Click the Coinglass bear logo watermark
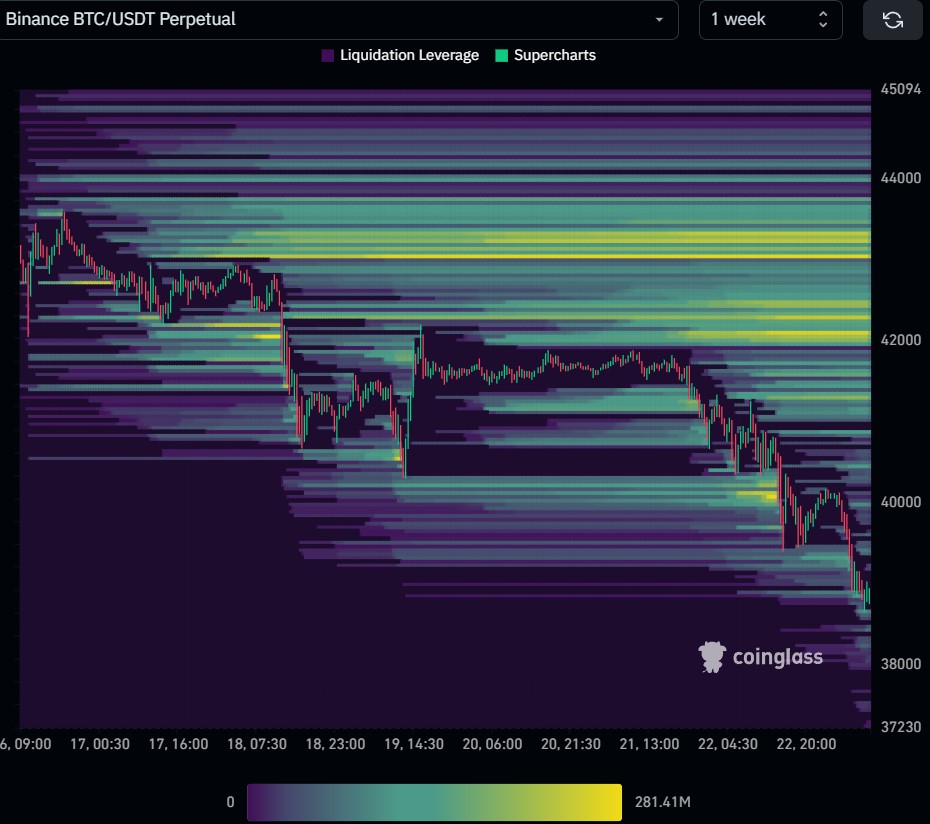The height and width of the screenshot is (824, 930). pyautogui.click(x=712, y=657)
